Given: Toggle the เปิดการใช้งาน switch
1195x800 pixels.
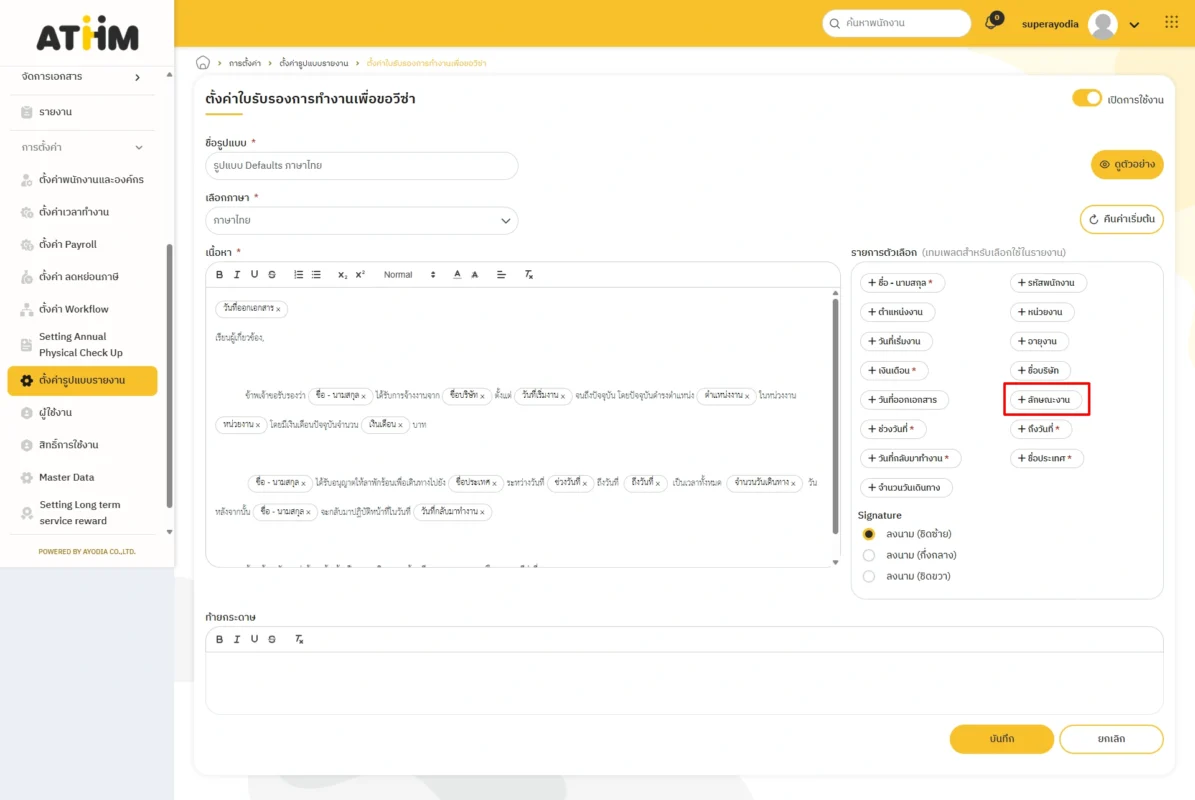Looking at the screenshot, I should click(1086, 98).
